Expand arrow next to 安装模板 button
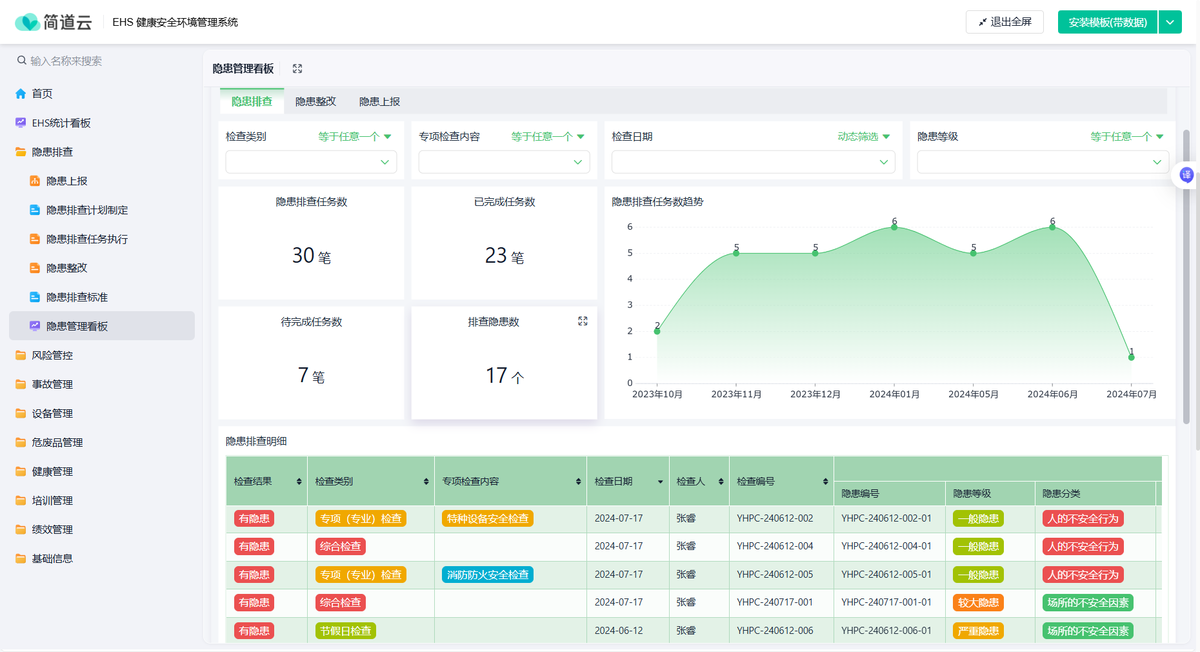The width and height of the screenshot is (1200, 652). [1170, 22]
